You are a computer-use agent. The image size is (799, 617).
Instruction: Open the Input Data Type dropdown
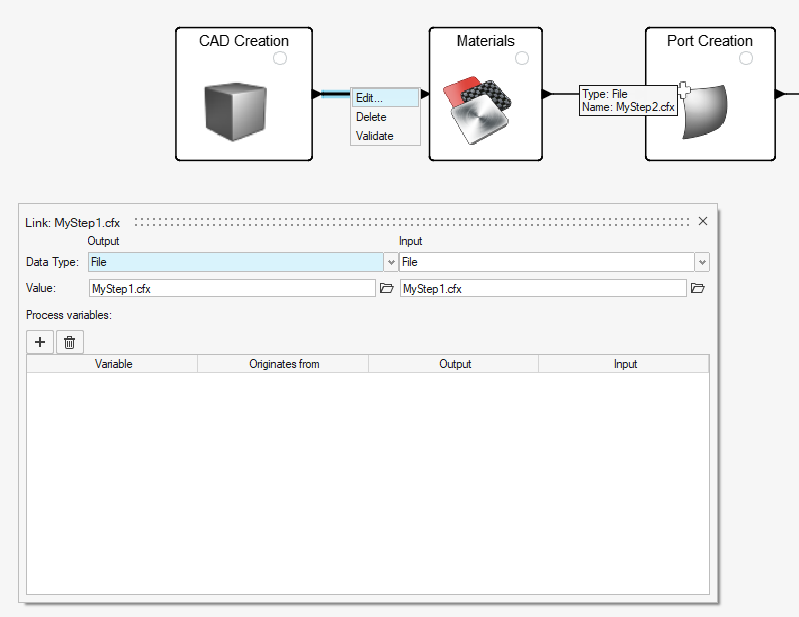click(x=702, y=262)
